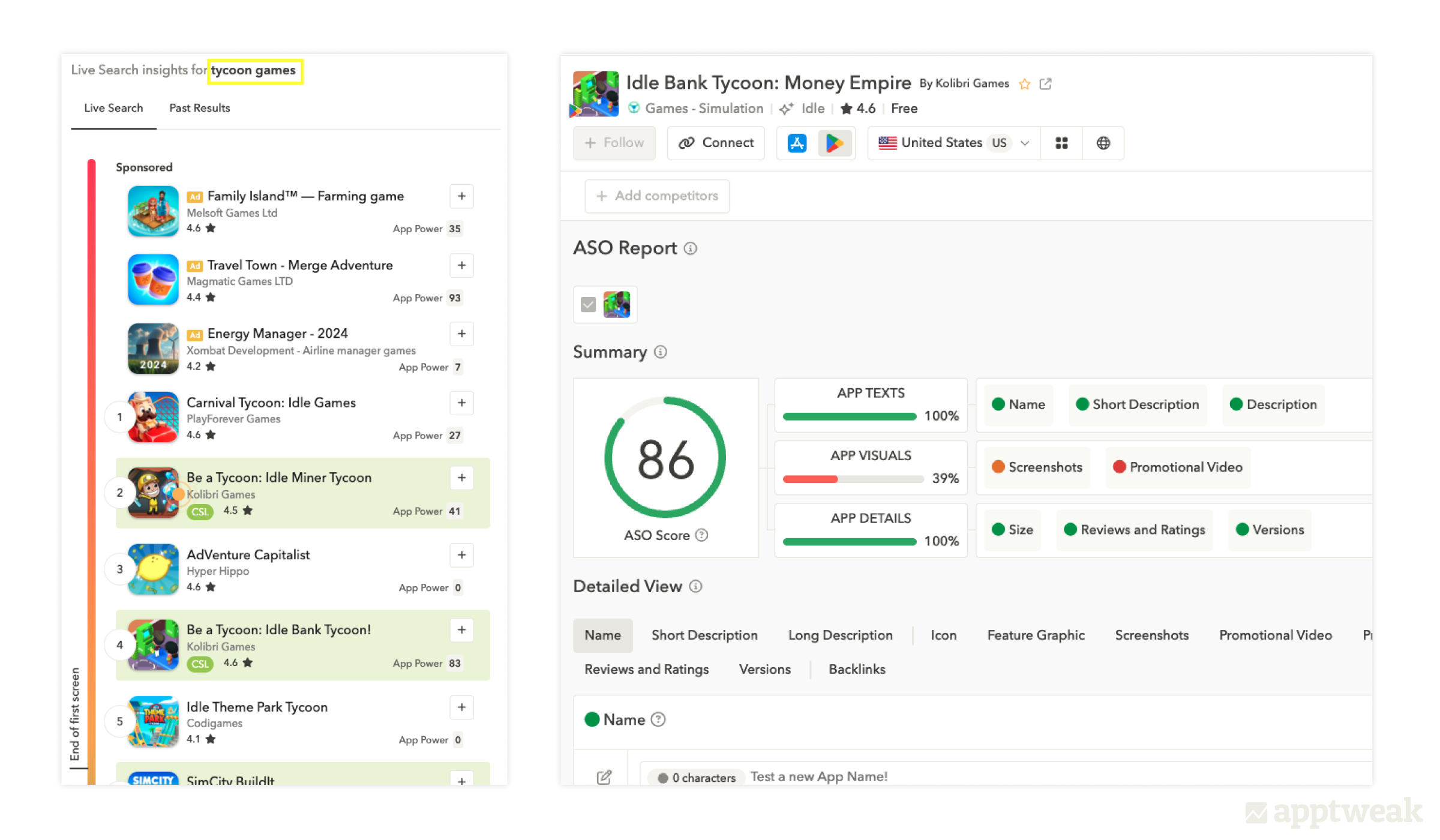Open the Short Description tab
The image size is (1440, 840).
[704, 635]
